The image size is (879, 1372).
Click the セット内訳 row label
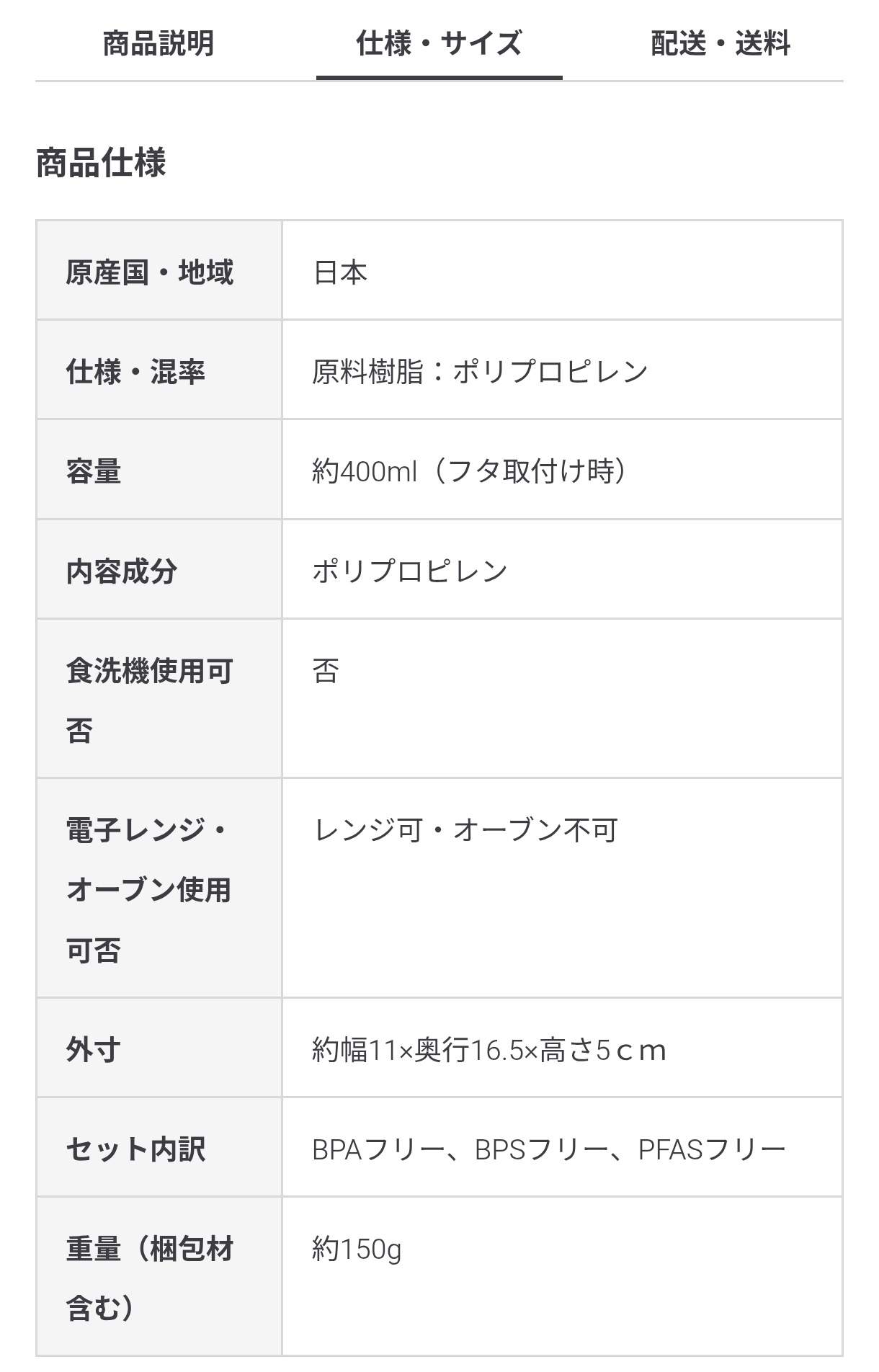click(x=136, y=1149)
